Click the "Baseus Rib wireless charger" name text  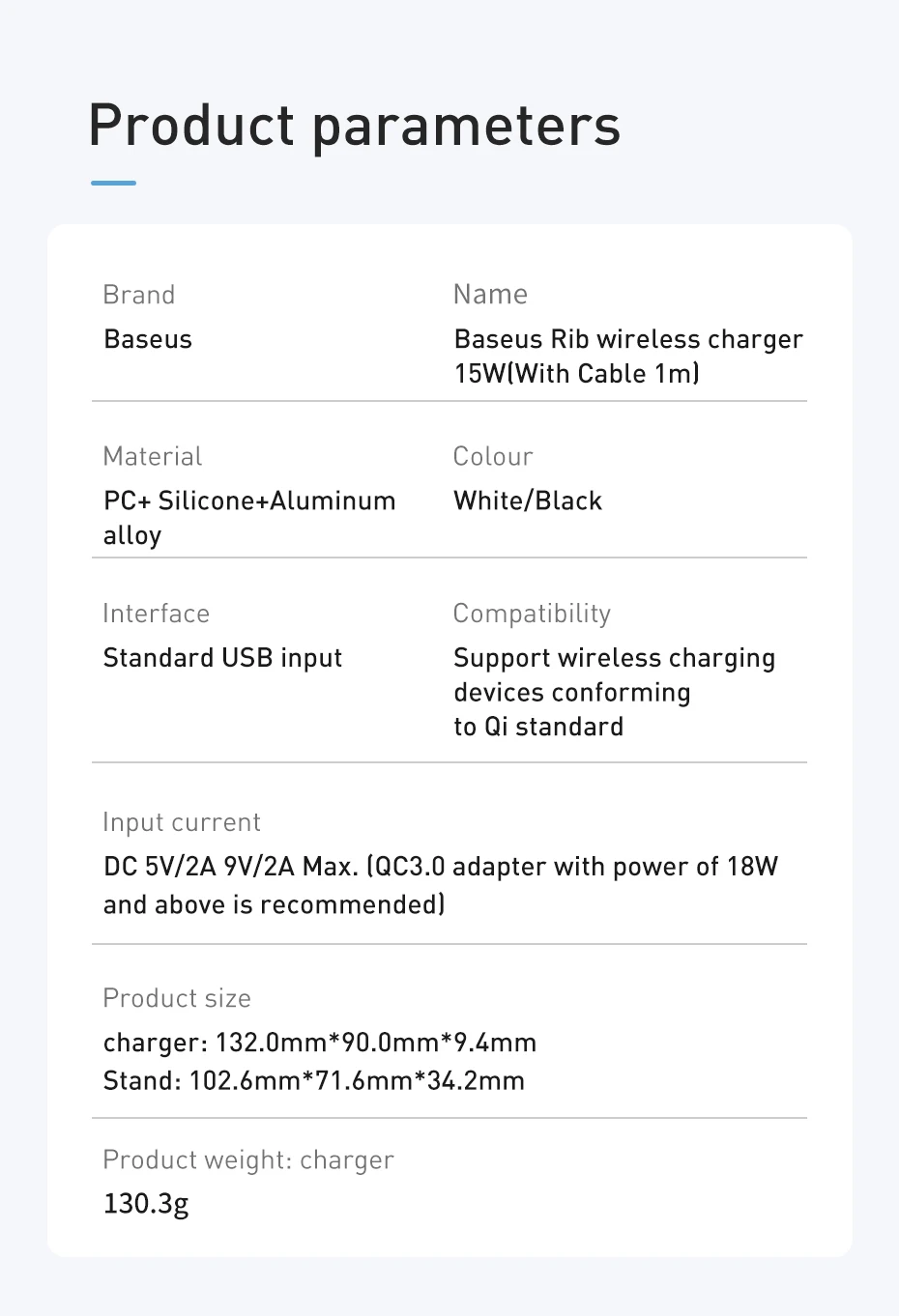click(x=627, y=340)
